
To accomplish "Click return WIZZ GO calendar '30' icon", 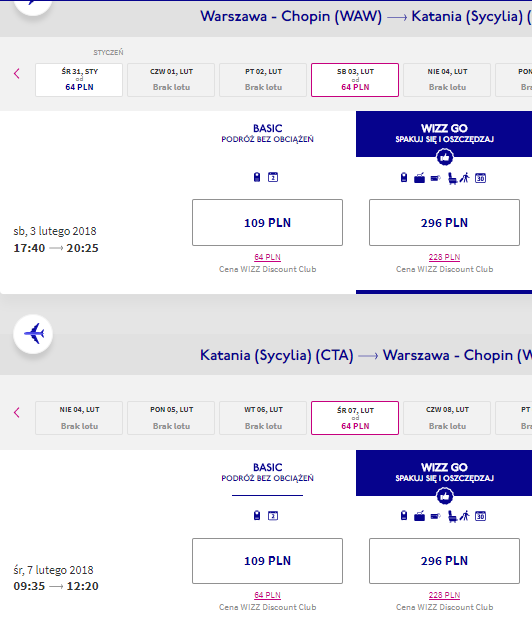I will pos(480,516).
